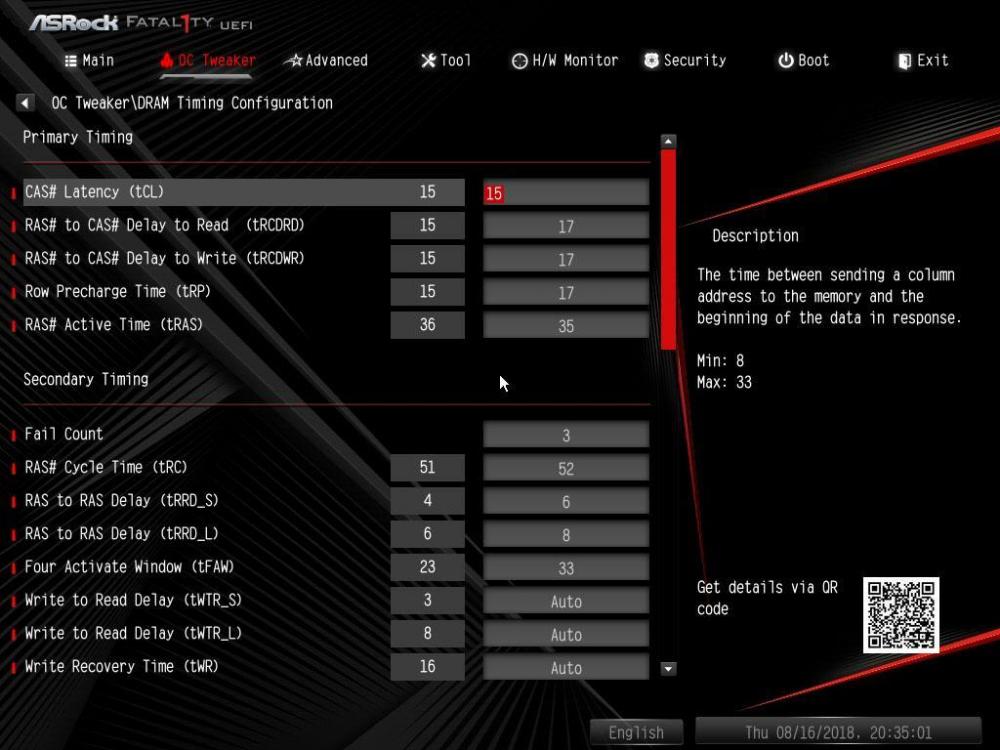1000x750 pixels.
Task: Click the Exit door icon
Action: click(x=903, y=60)
